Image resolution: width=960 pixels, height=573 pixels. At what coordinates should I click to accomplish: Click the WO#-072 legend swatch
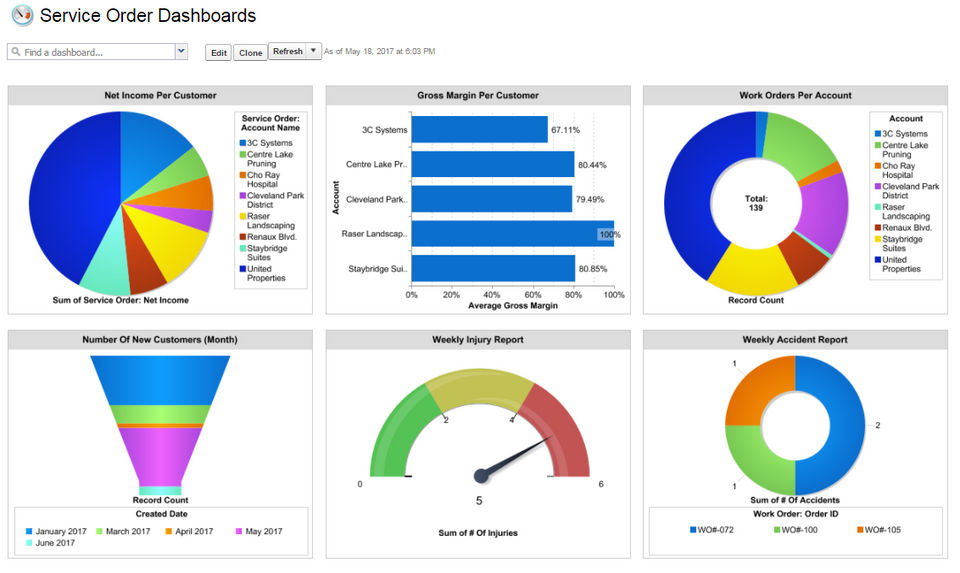pos(694,530)
